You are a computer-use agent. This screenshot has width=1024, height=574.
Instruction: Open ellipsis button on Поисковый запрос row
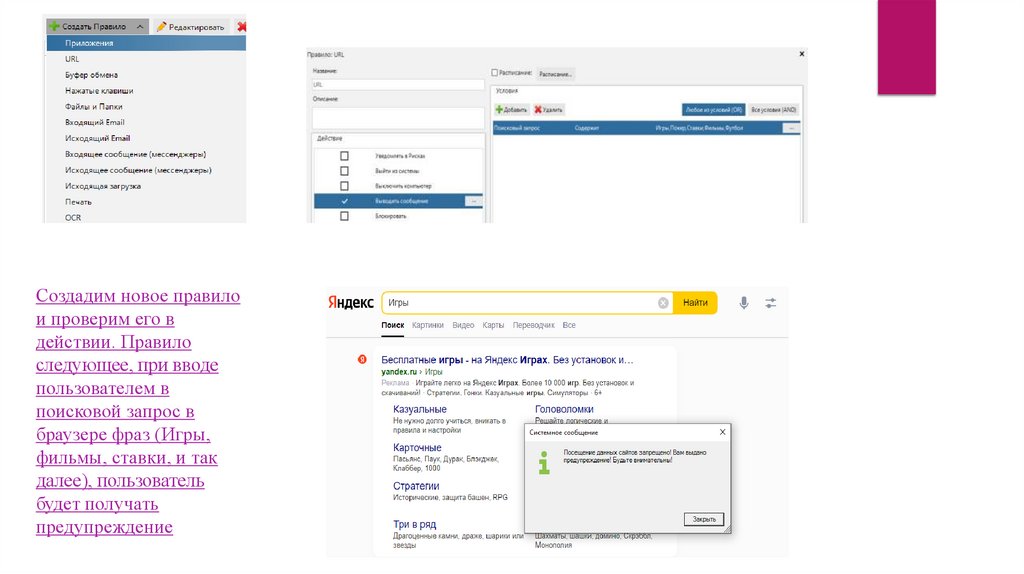point(791,128)
